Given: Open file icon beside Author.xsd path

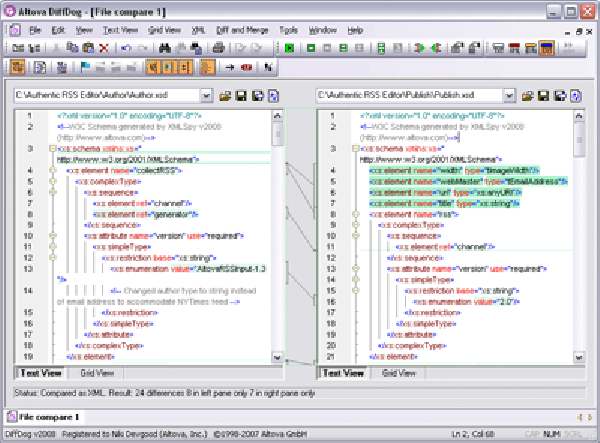Looking at the screenshot, I should [227, 95].
